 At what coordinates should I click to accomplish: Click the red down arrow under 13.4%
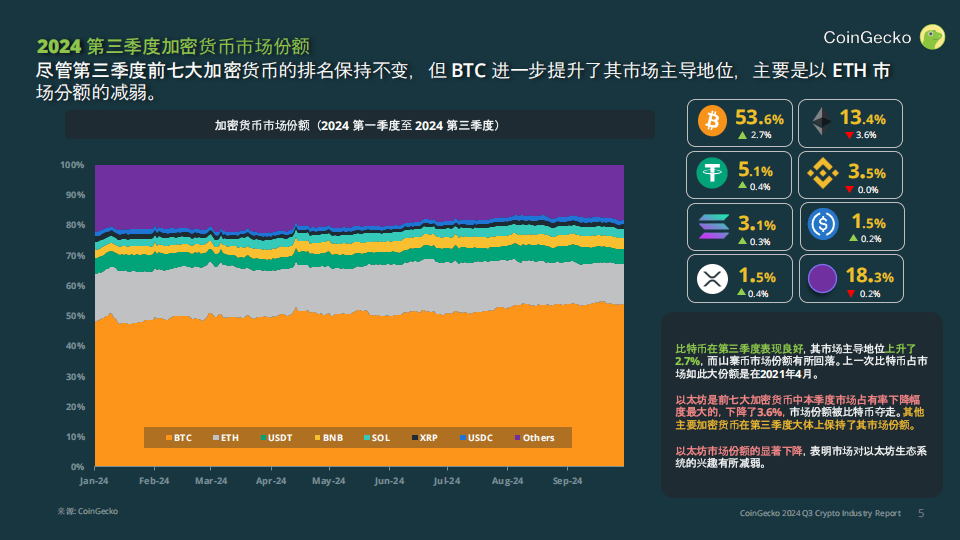tap(848, 135)
